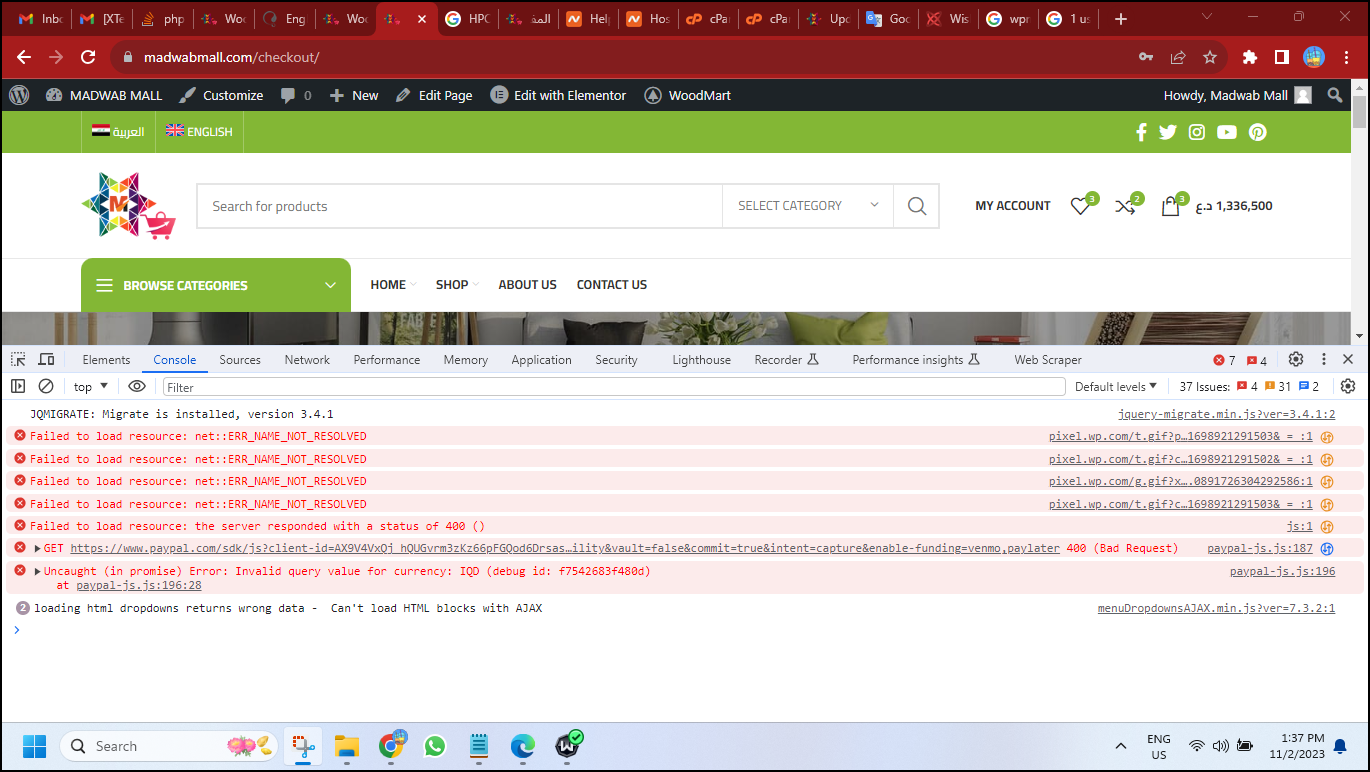
Task: Click the DevTools inspect element icon
Action: (x=19, y=360)
